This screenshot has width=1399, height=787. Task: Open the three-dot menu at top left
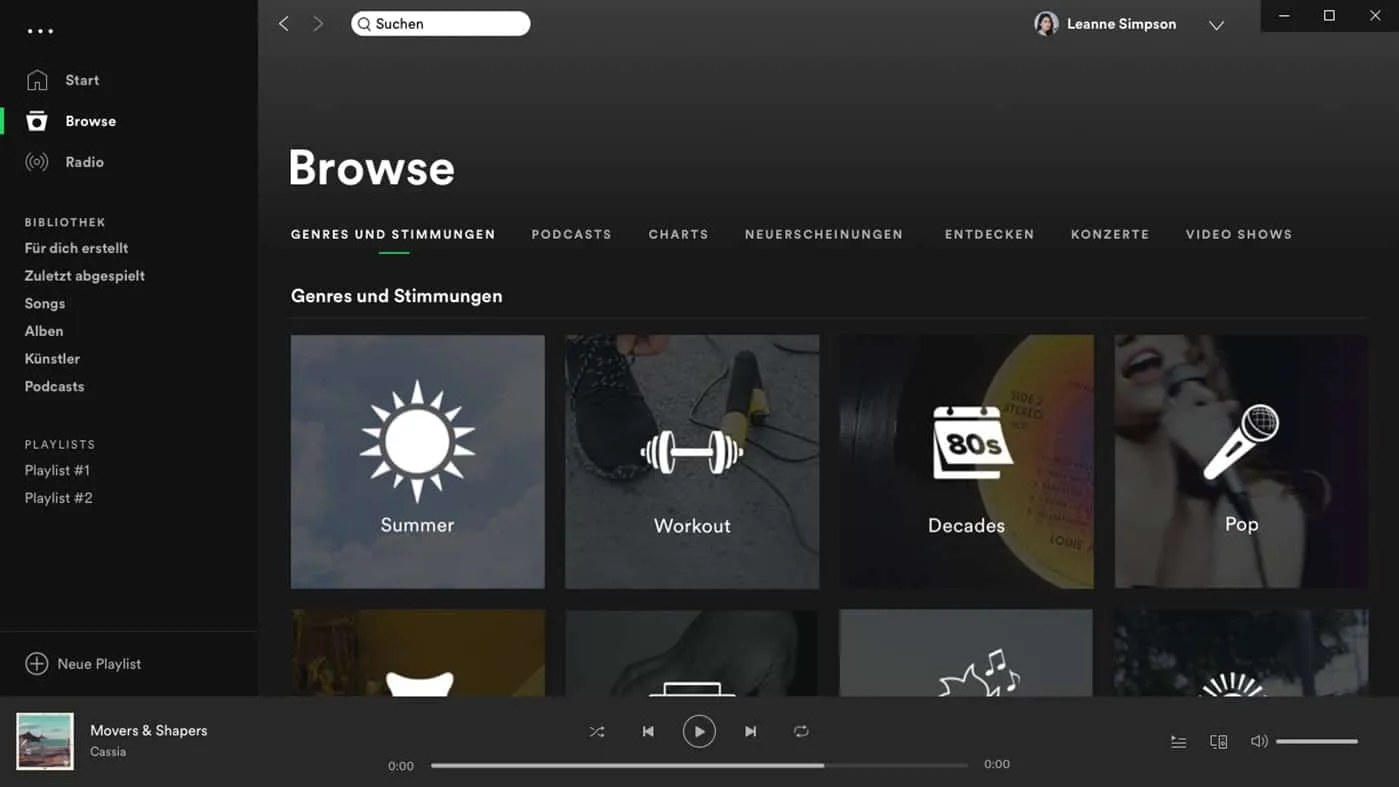pos(40,31)
